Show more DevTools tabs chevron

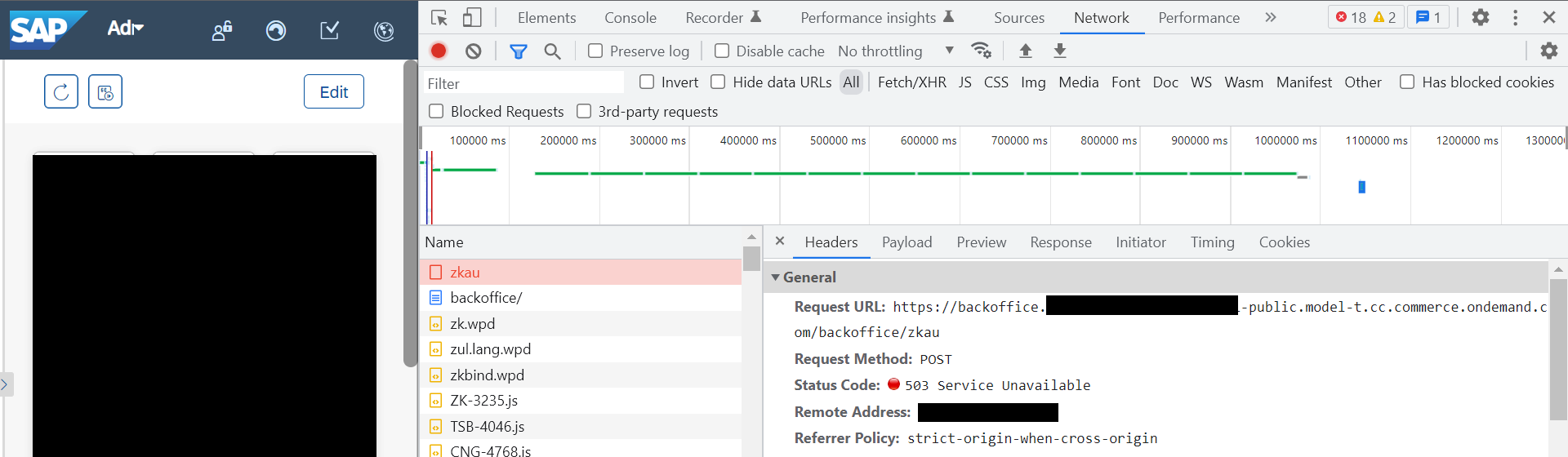click(x=1270, y=17)
